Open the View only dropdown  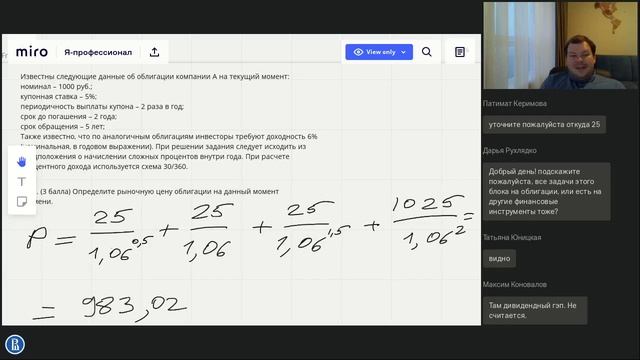click(379, 52)
